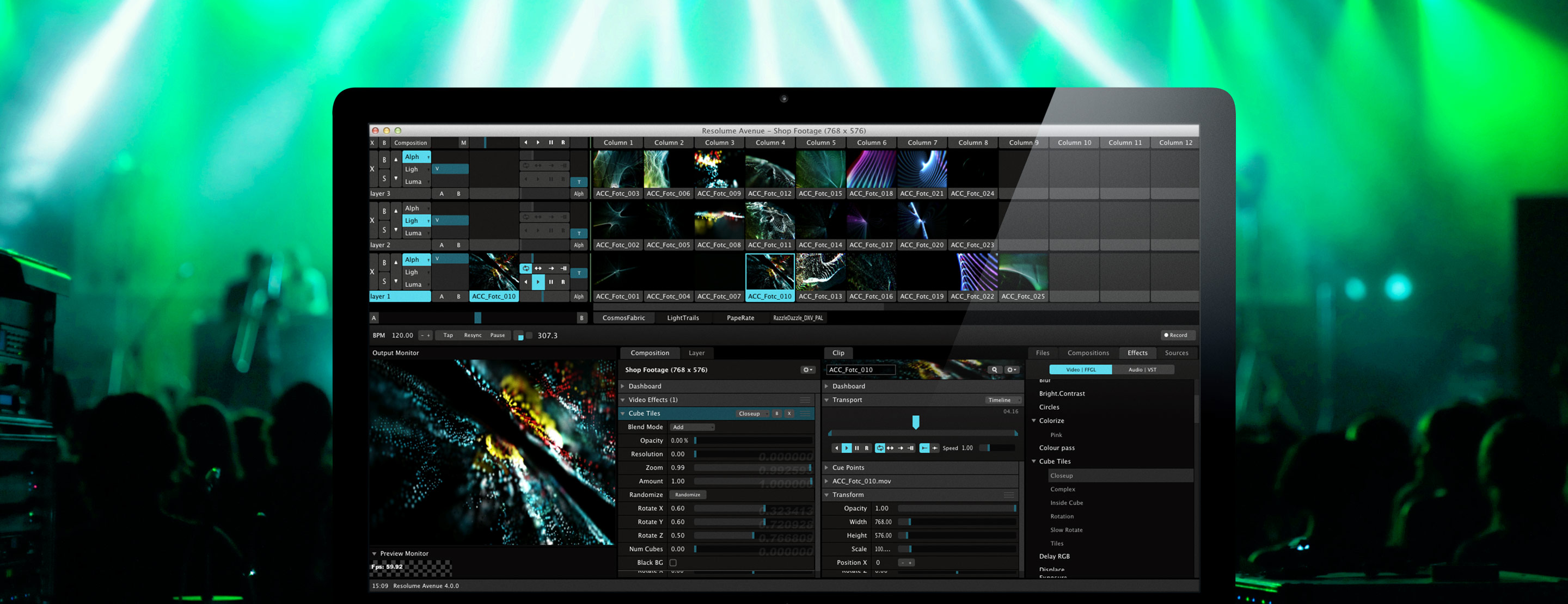Toggle the Black BG checkbox in Cube Tiles
Image resolution: width=1568 pixels, height=604 pixels.
(672, 562)
